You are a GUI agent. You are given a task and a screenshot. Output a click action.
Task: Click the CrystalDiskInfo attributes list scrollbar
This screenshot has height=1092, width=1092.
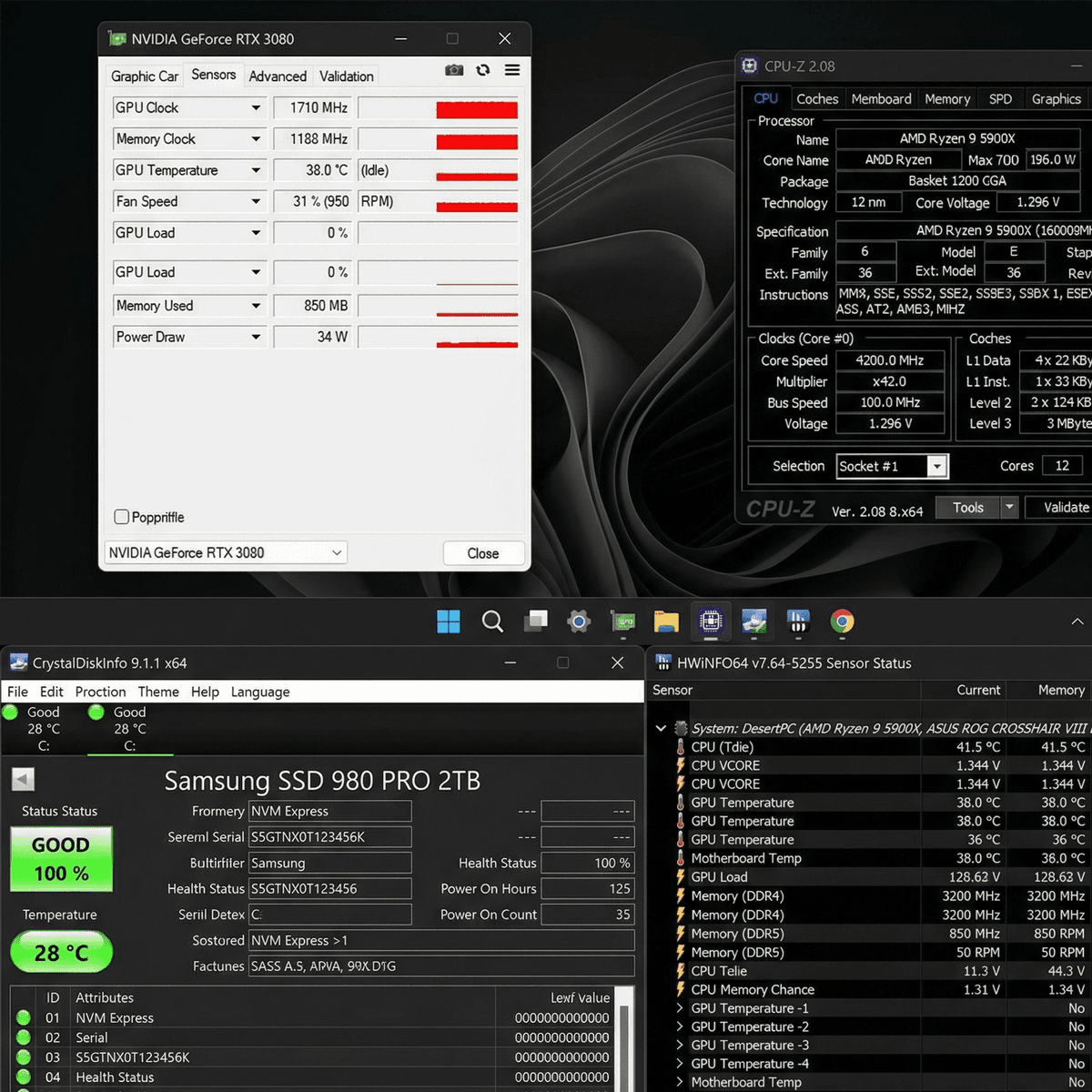[x=624, y=1038]
